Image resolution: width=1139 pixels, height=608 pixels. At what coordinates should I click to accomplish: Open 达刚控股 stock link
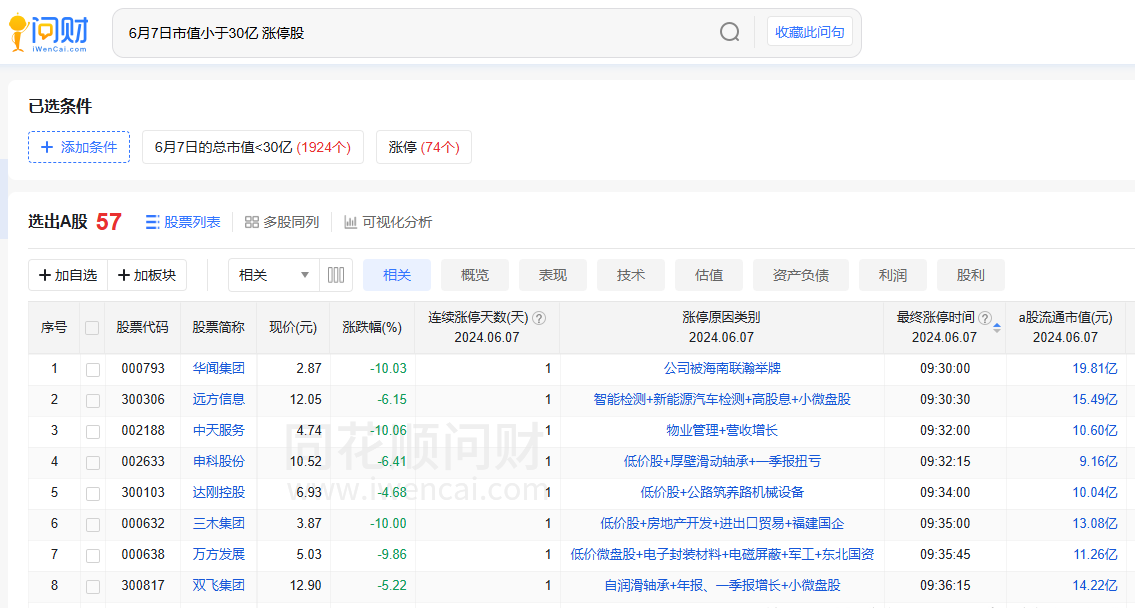point(219,493)
